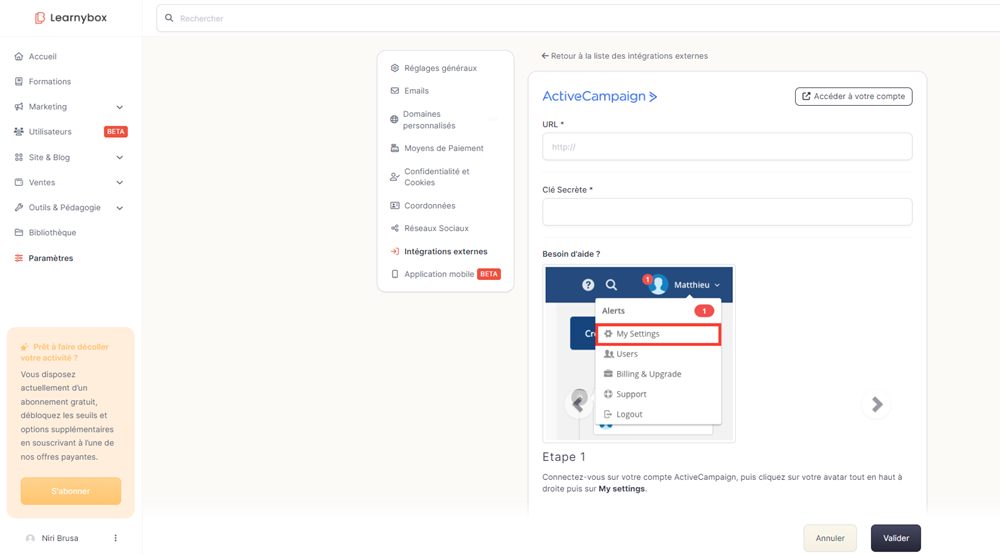
Task: Expand the Outils & Pédagogie chevron
Action: click(x=120, y=208)
